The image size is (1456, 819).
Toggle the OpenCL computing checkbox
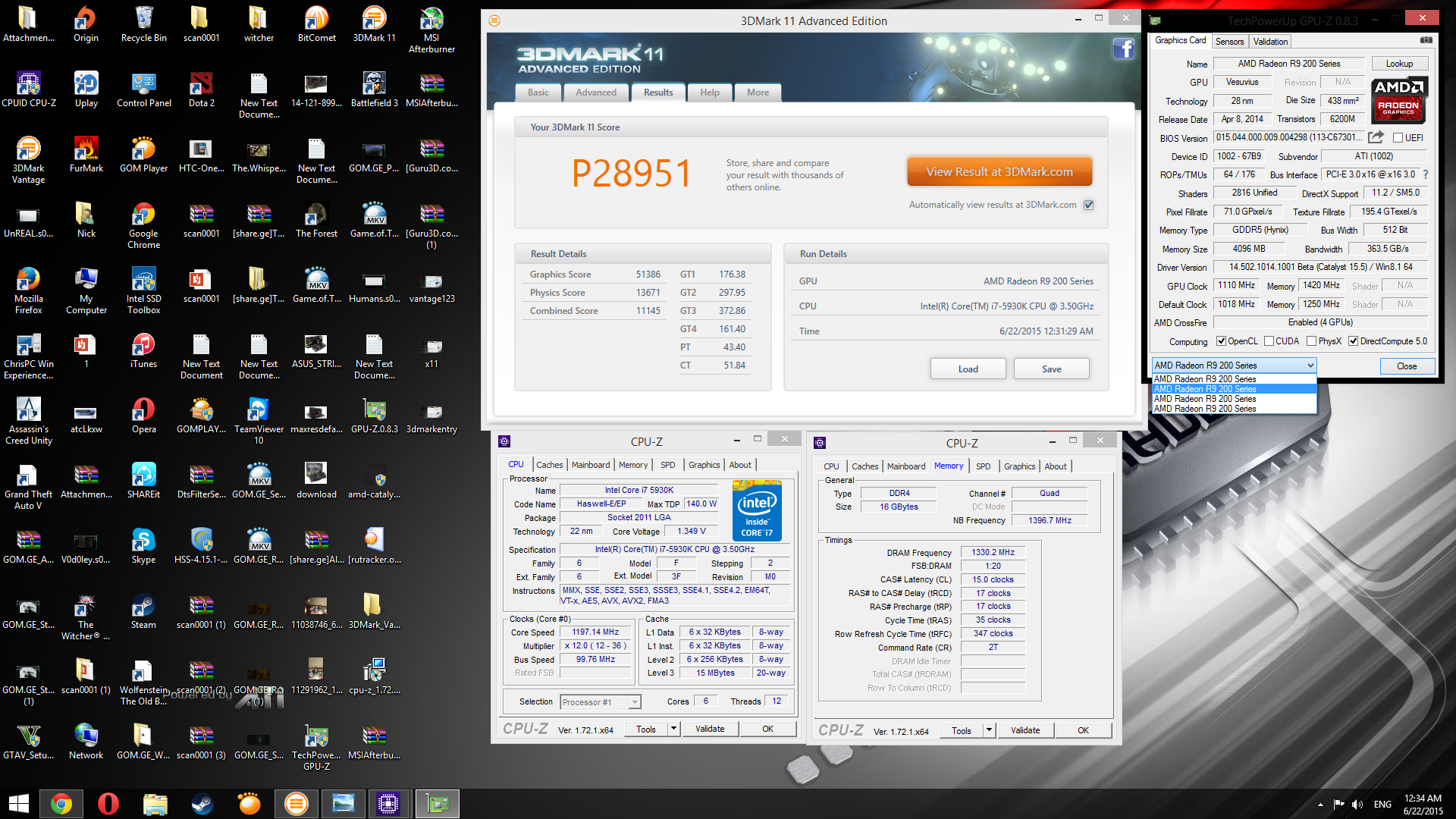[1221, 341]
